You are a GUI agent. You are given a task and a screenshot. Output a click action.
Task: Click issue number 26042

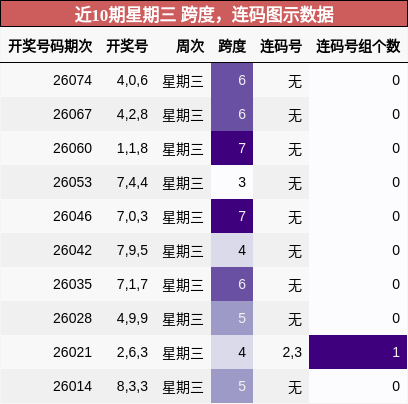coord(72,250)
